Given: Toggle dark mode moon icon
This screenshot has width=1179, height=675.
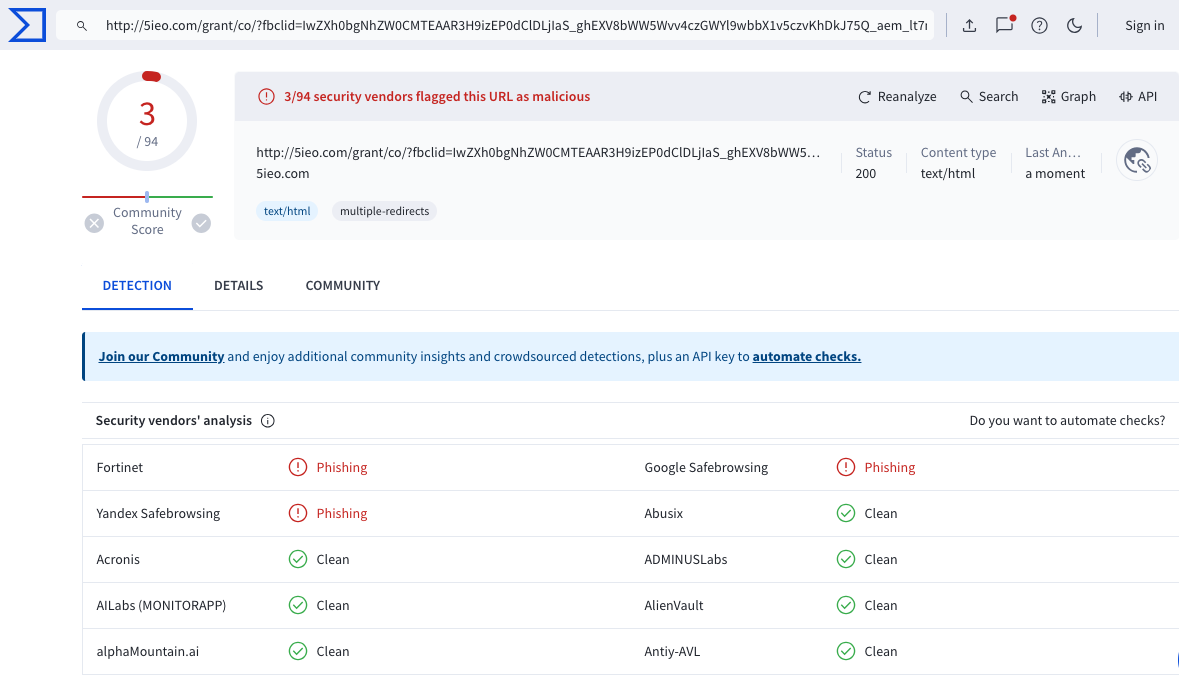Looking at the screenshot, I should point(1074,26).
